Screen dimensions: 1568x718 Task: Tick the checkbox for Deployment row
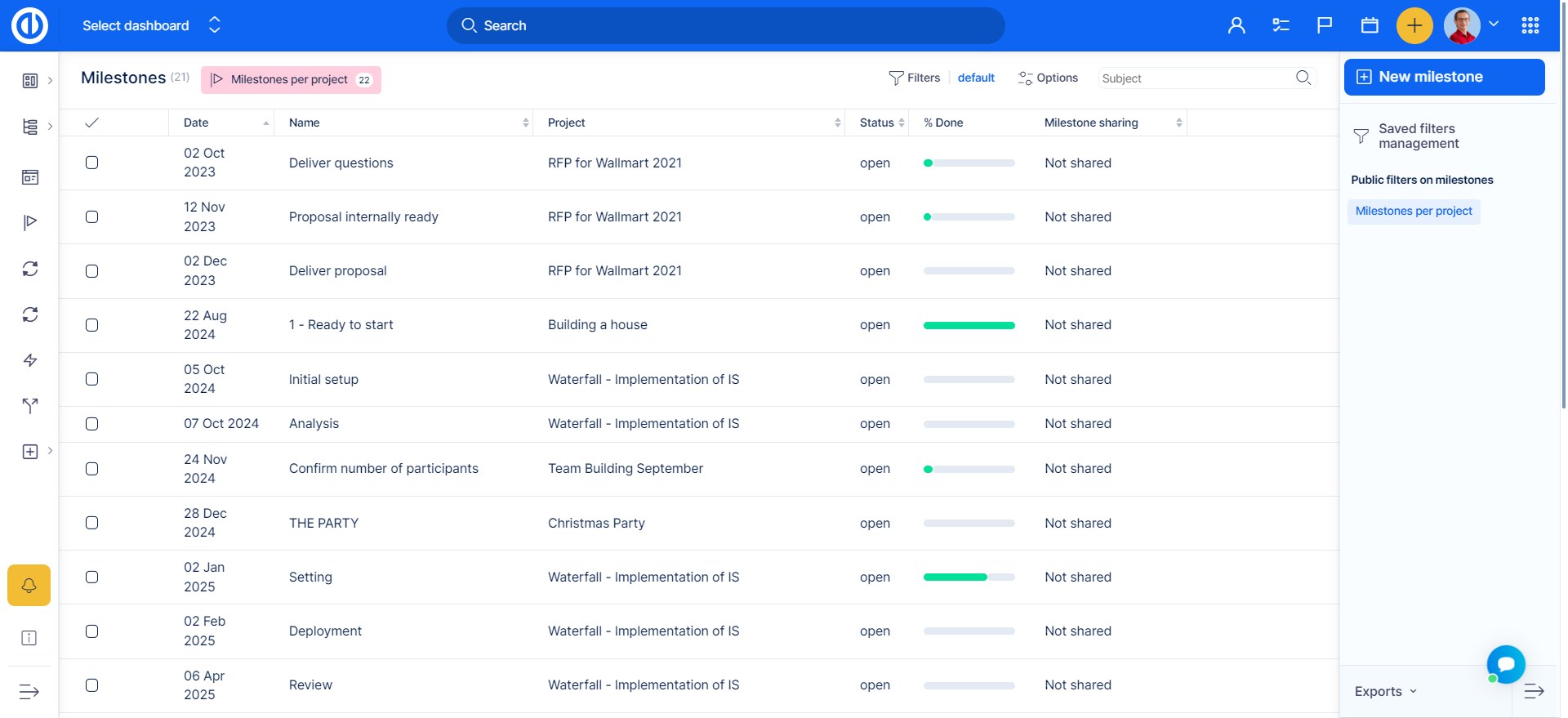[92, 631]
